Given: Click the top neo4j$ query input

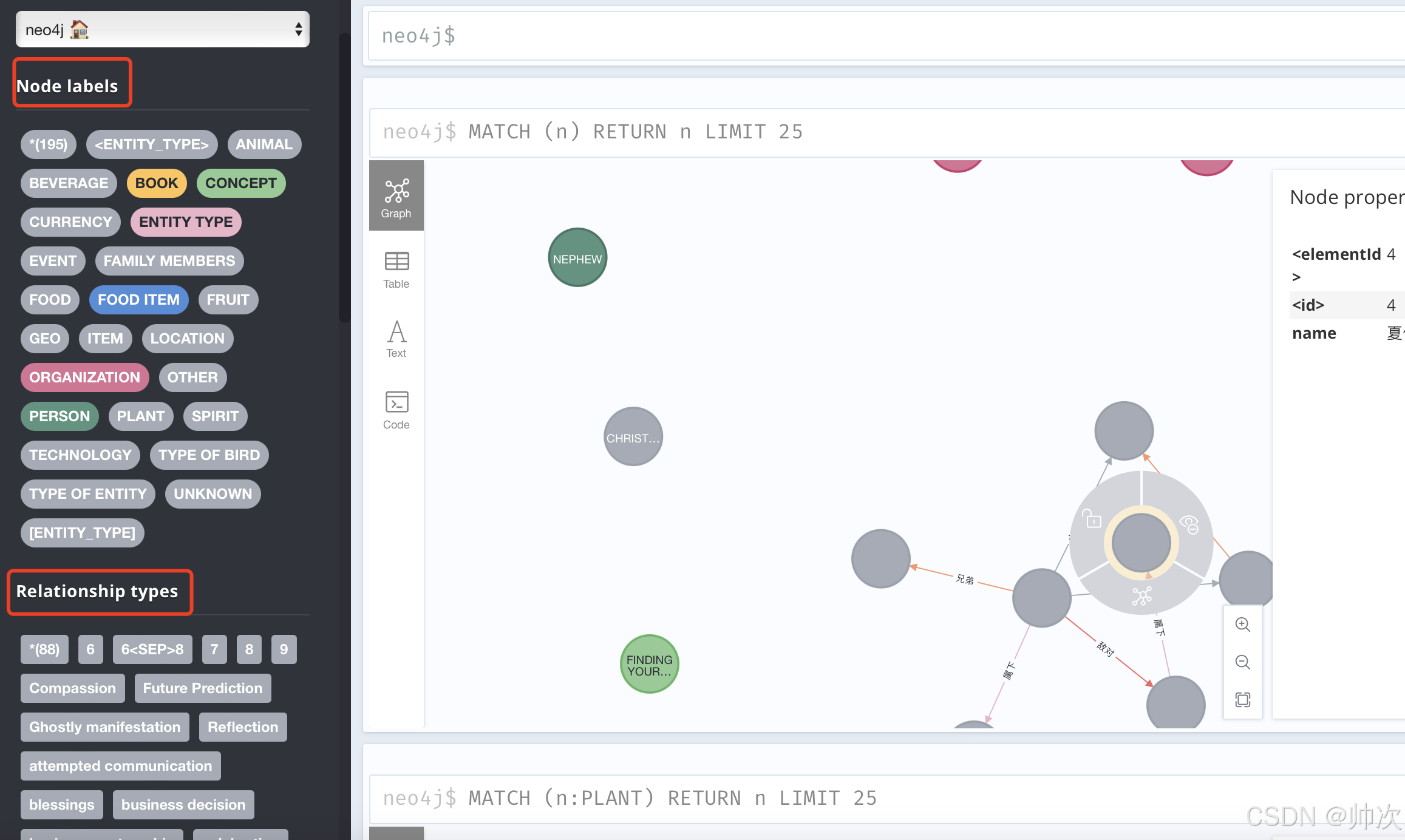Looking at the screenshot, I should pos(886,36).
